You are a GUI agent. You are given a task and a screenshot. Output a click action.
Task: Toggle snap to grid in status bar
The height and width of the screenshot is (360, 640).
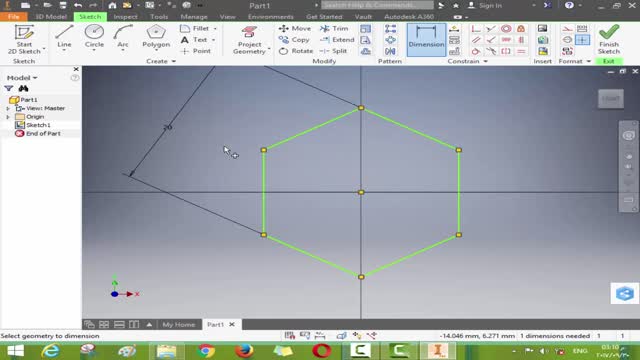(x=290, y=336)
